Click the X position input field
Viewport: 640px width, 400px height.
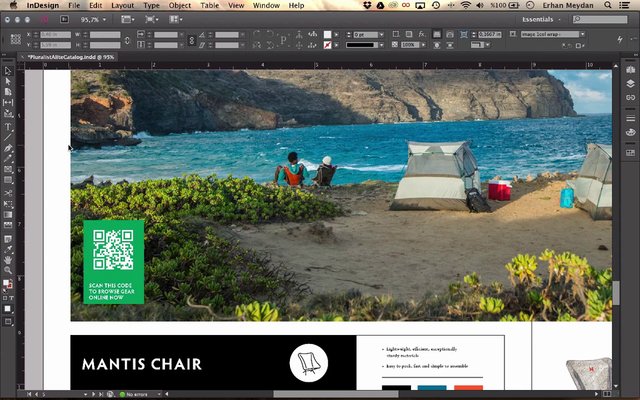tap(56, 35)
